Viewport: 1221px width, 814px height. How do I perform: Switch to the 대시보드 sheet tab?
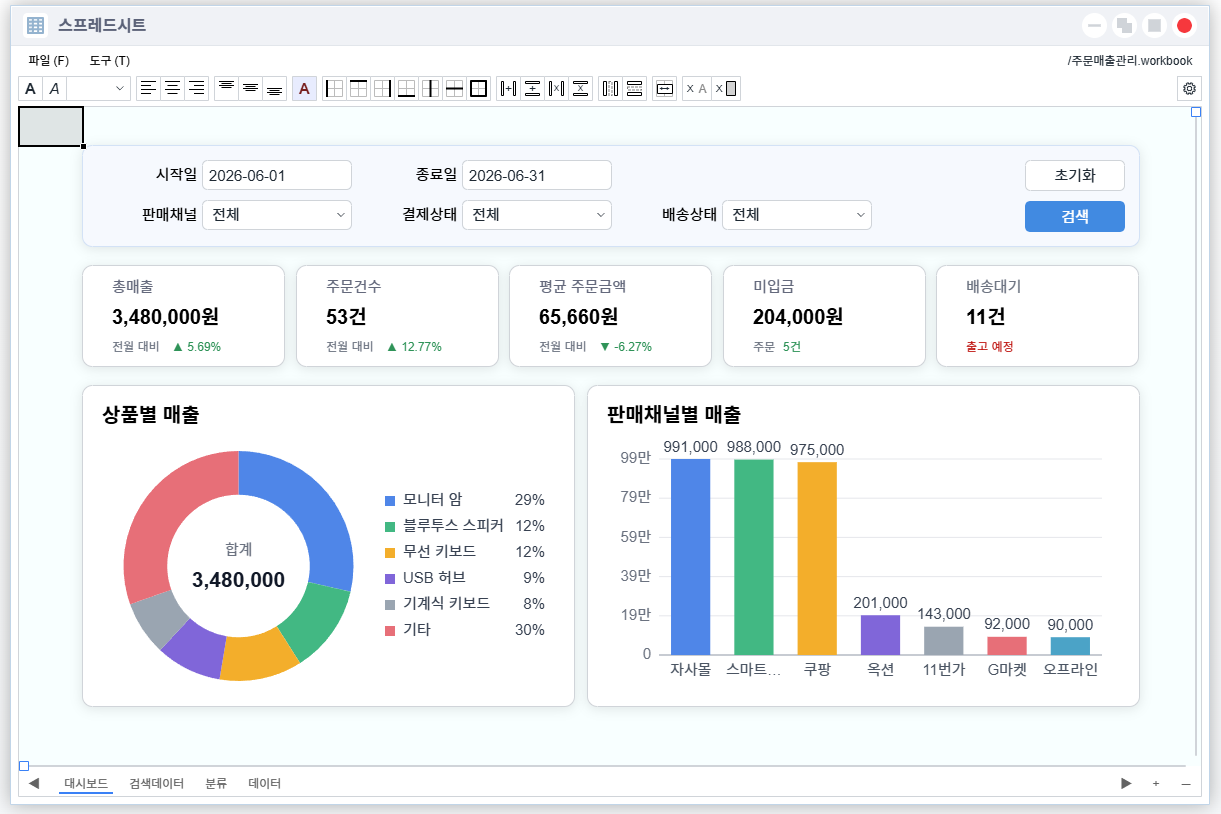coord(86,784)
